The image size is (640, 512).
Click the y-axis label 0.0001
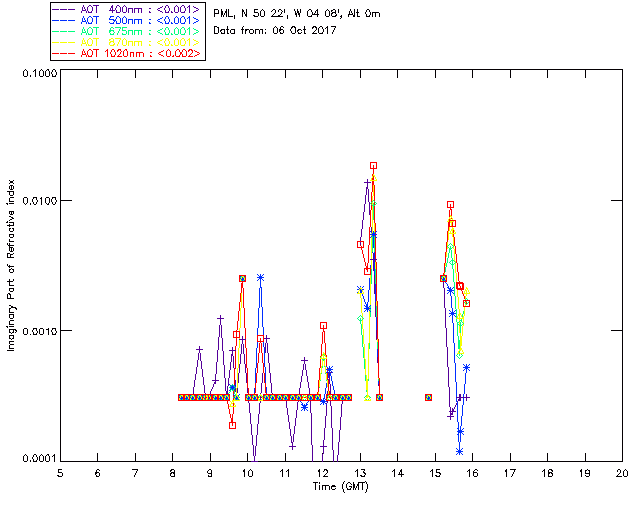40,459
